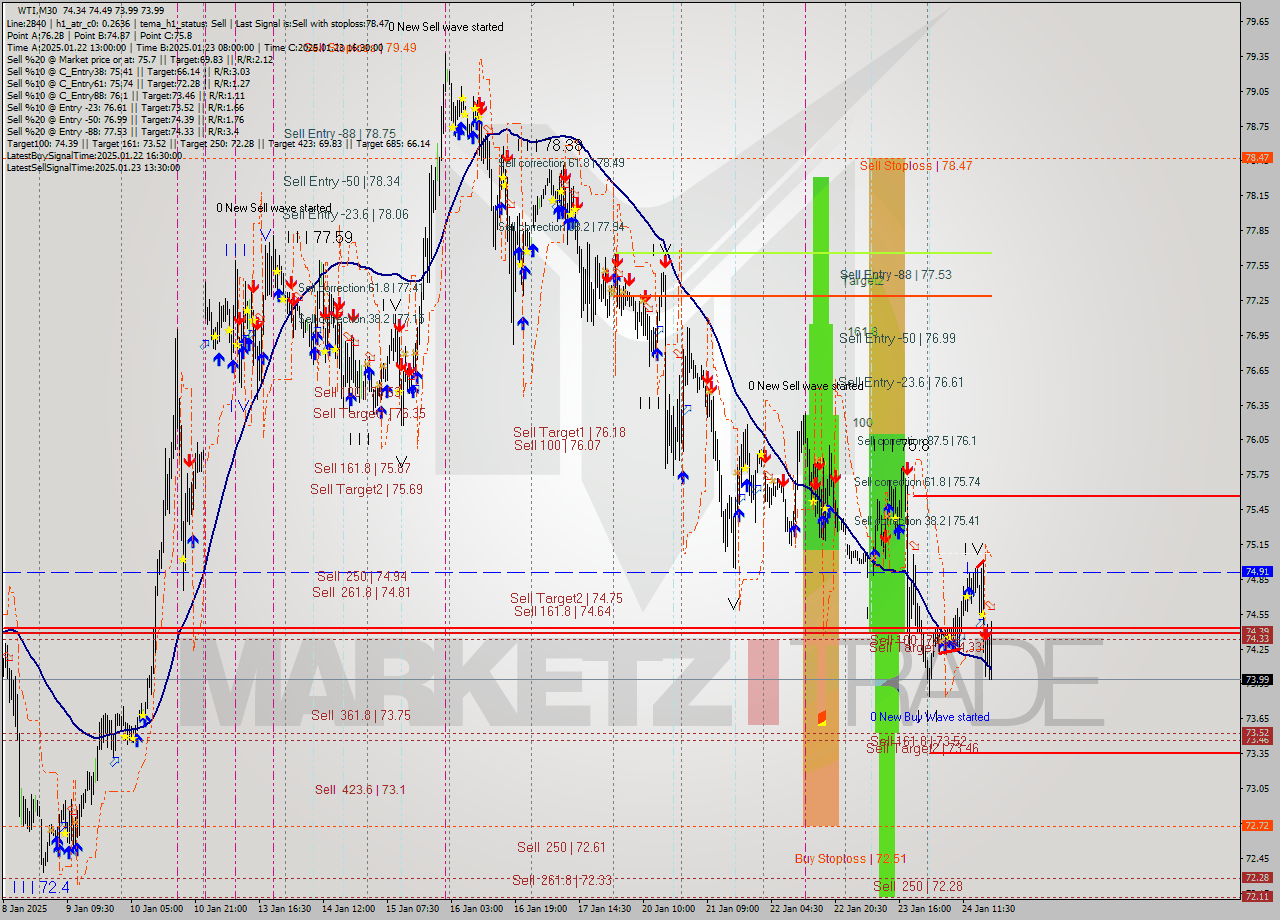This screenshot has width=1280, height=920.
Task: Select the '13 Jan 16:30' time axis label
Action: [285, 909]
